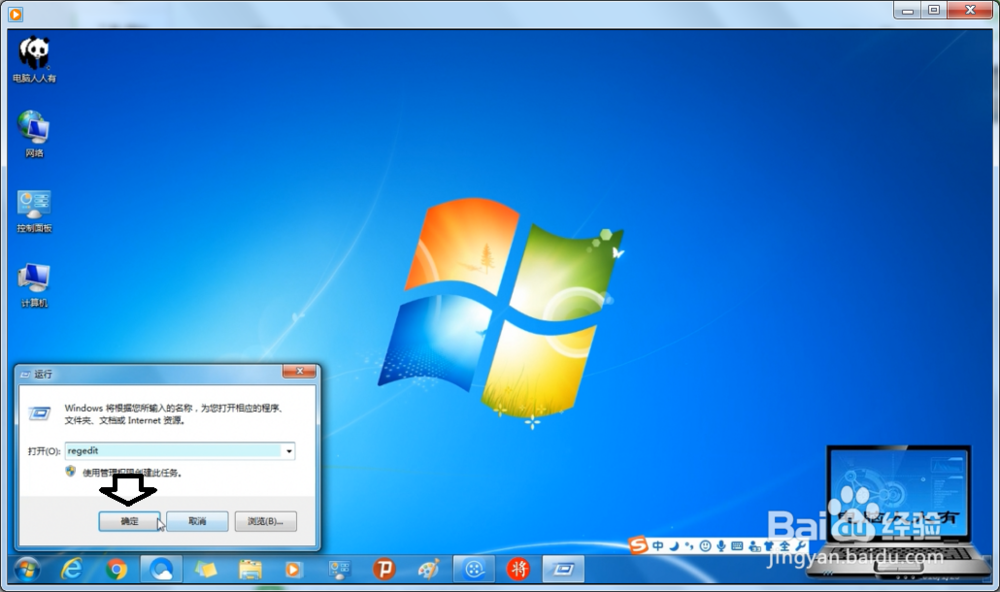Open Sticky Notes from the taskbar
Image resolution: width=1000 pixels, height=592 pixels.
click(x=206, y=569)
